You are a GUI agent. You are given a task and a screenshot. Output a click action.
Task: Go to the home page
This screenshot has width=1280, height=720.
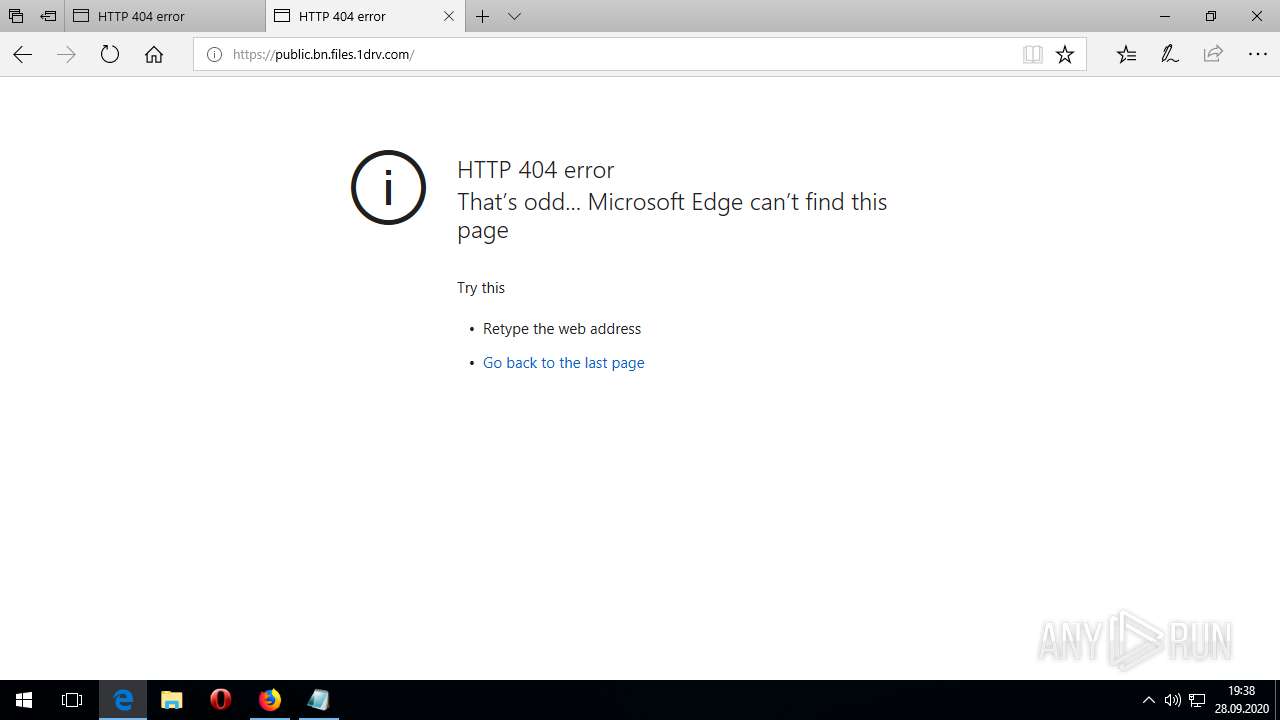tap(154, 55)
